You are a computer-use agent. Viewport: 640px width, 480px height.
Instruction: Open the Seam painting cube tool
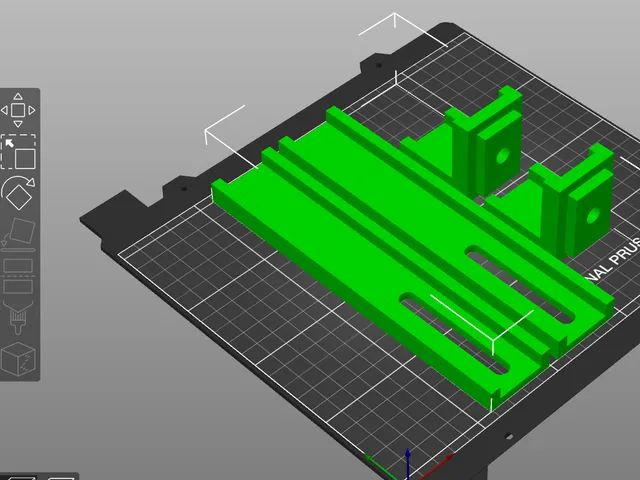[x=18, y=359]
